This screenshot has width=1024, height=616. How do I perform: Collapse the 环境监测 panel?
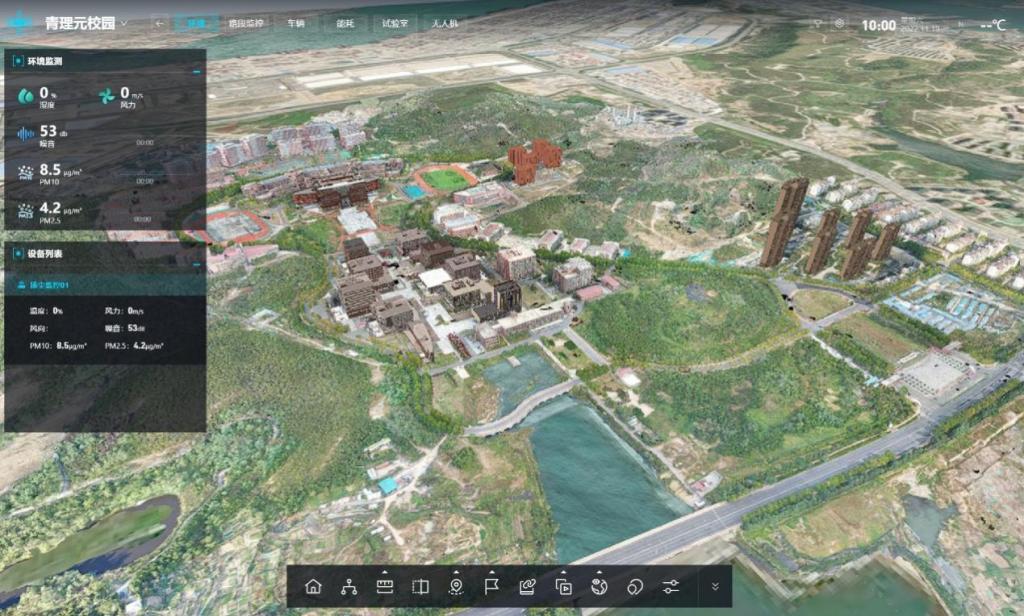point(196,72)
